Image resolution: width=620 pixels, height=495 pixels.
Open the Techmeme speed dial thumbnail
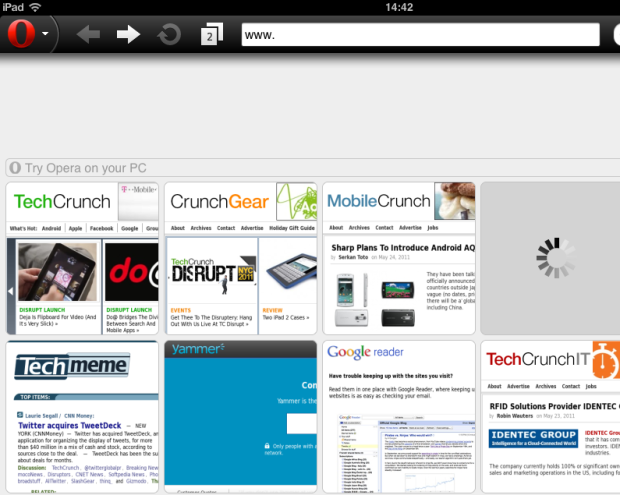pyautogui.click(x=82, y=417)
